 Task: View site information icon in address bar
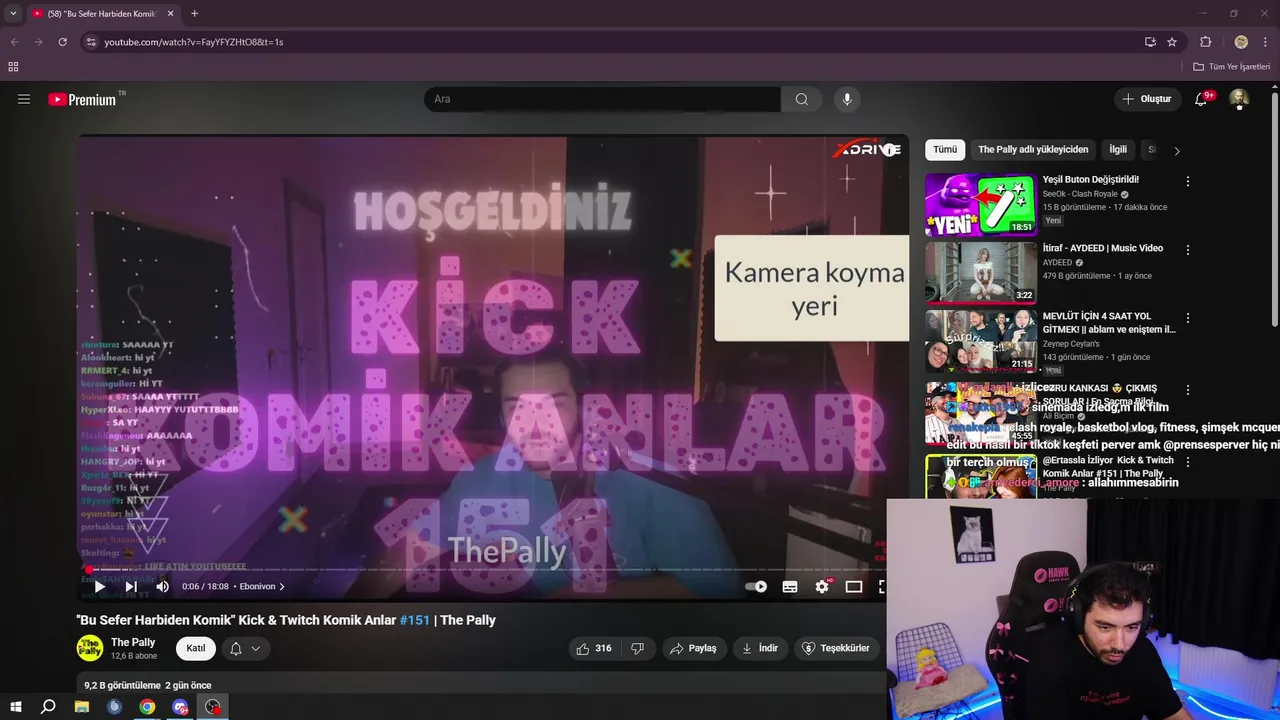pyautogui.click(x=91, y=42)
